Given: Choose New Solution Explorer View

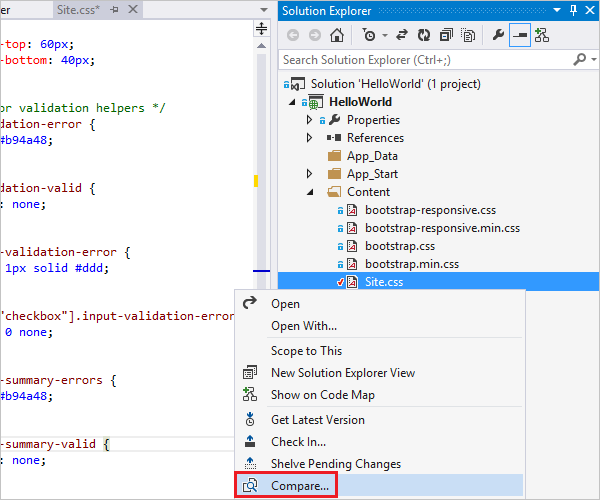Looking at the screenshot, I should [343, 373].
